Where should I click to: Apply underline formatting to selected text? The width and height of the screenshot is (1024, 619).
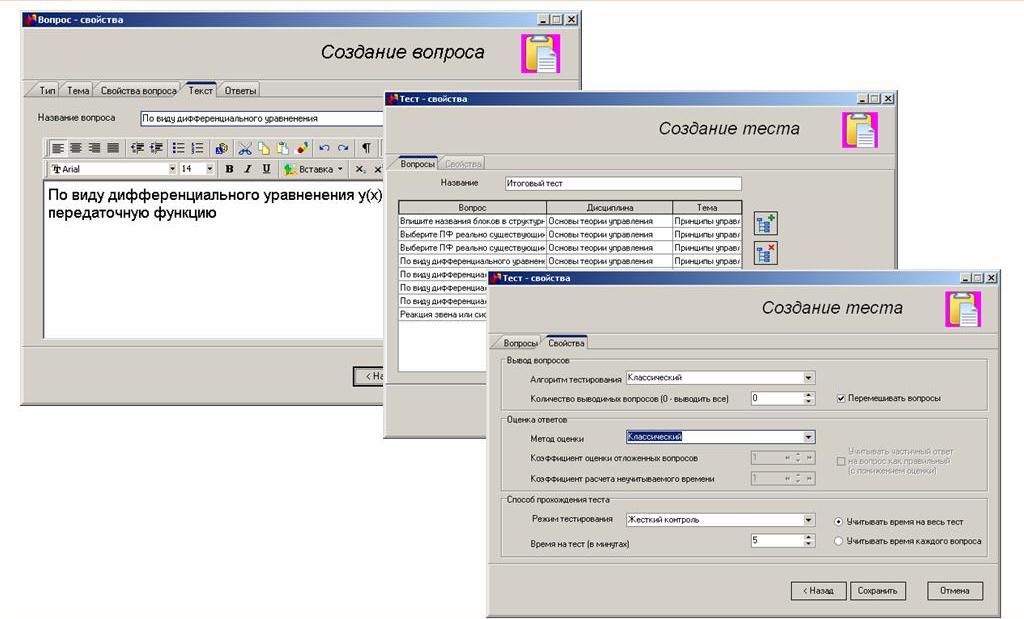coord(266,167)
